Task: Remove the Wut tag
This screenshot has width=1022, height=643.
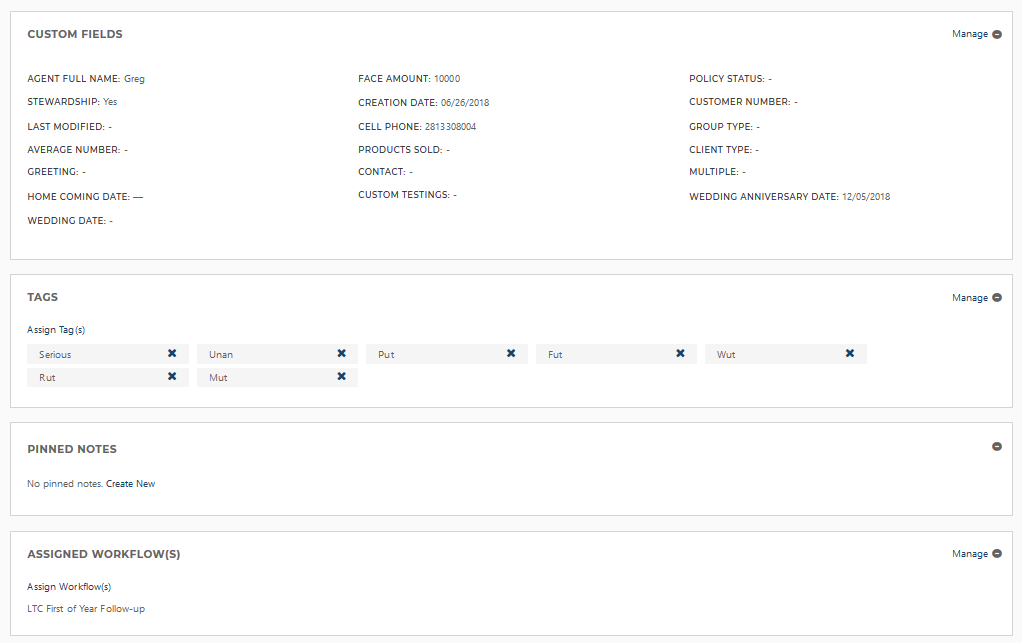Action: click(x=850, y=353)
